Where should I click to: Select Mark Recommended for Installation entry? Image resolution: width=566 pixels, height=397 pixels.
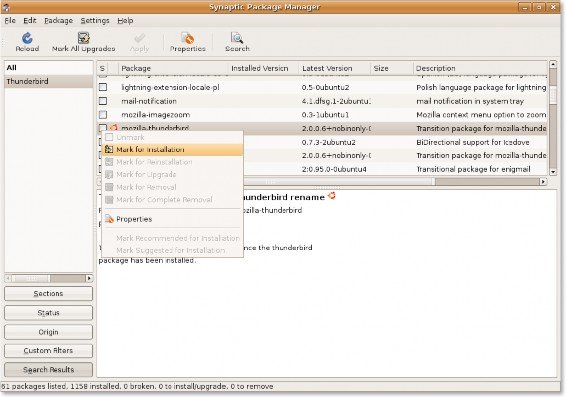point(172,238)
